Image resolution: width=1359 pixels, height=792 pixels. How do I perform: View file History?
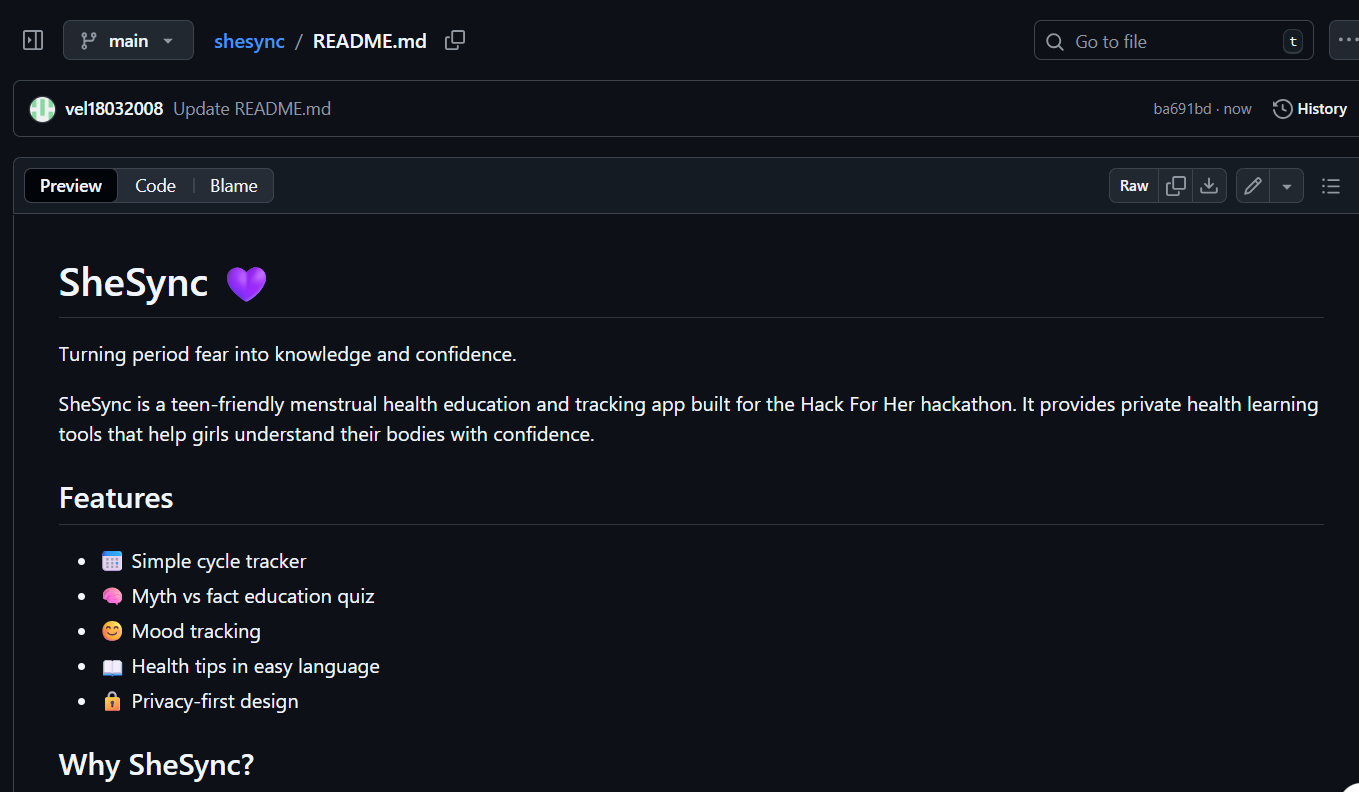tap(1310, 109)
